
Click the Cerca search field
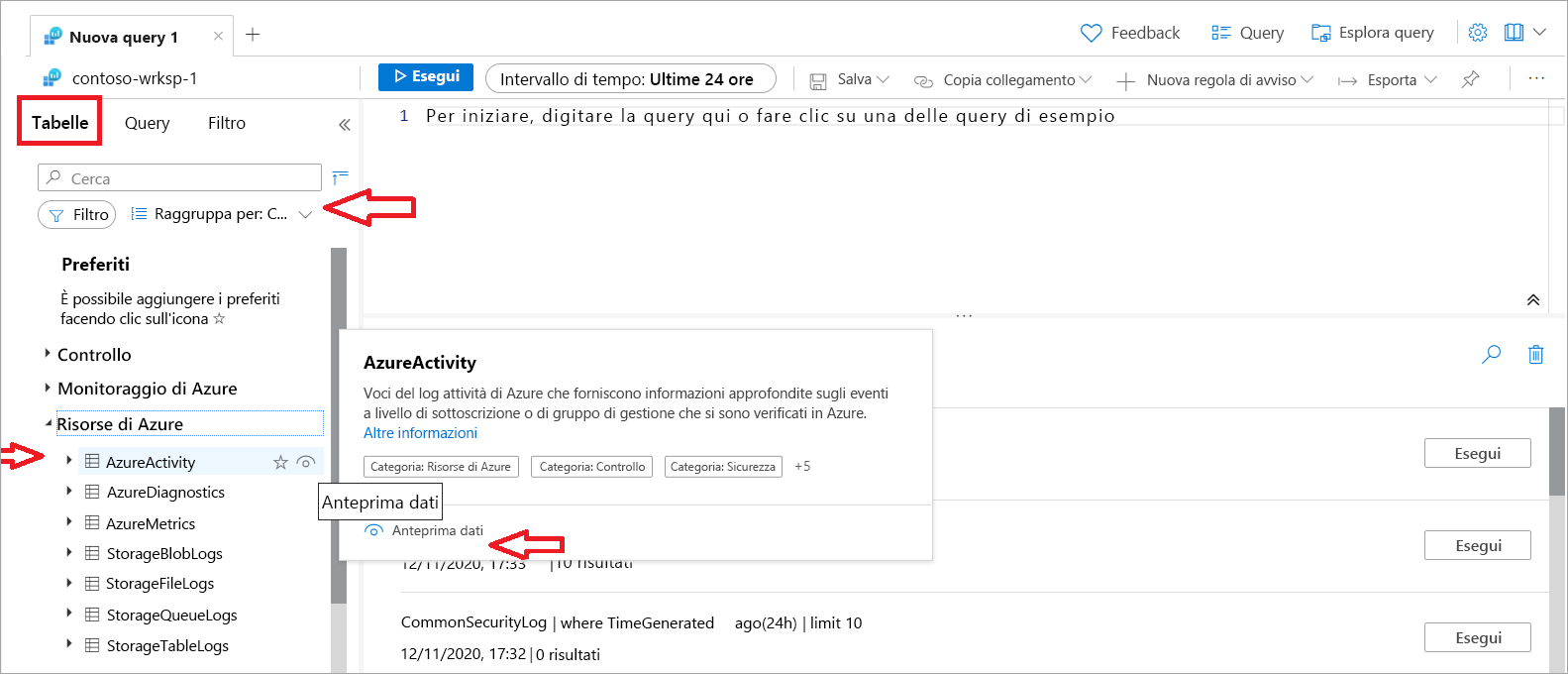pos(179,177)
